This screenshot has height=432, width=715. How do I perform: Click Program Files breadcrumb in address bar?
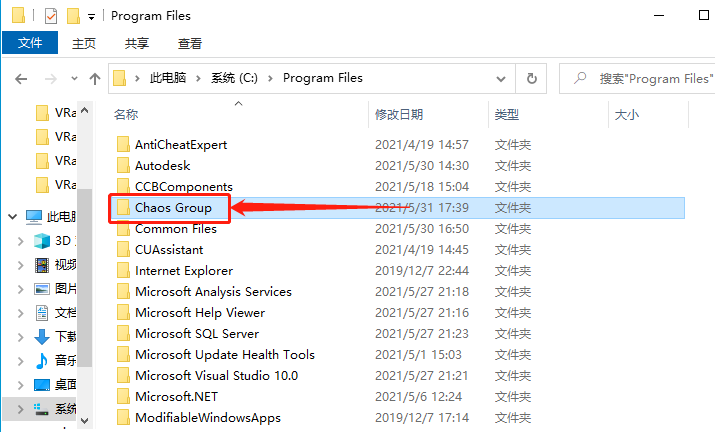(x=323, y=78)
